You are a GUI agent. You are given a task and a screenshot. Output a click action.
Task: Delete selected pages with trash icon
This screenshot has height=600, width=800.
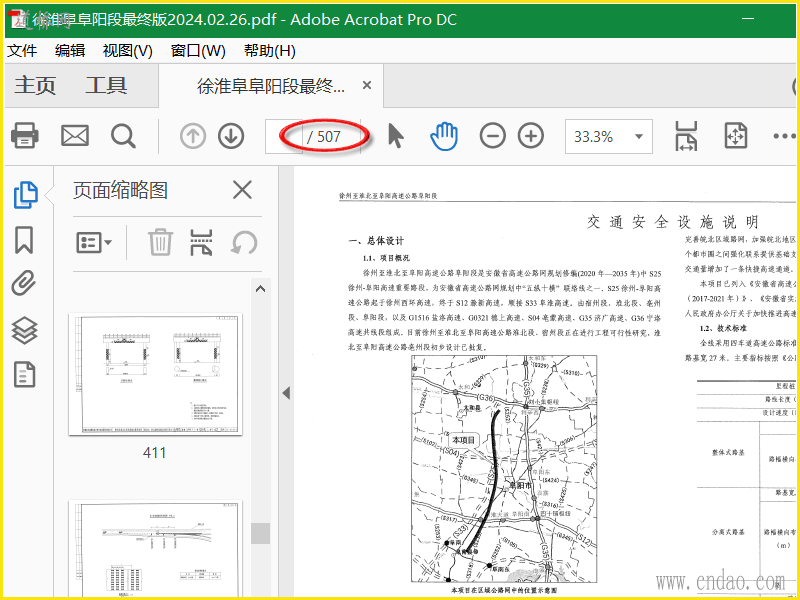pos(160,242)
